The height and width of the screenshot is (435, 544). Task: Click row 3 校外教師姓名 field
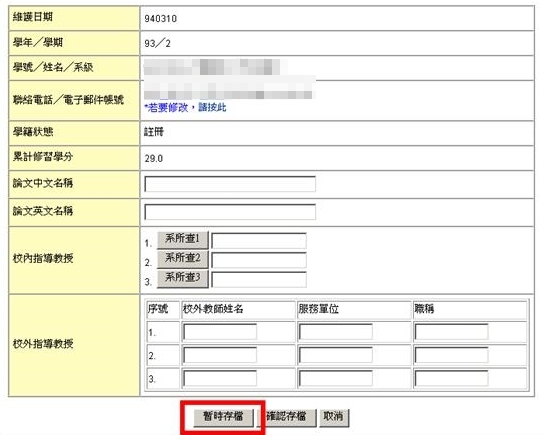click(220, 378)
